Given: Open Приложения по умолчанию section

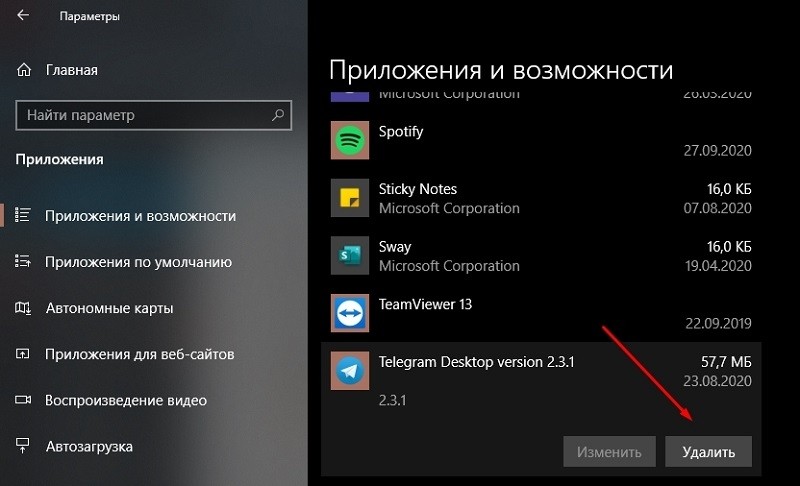Looking at the screenshot, I should click(138, 262).
